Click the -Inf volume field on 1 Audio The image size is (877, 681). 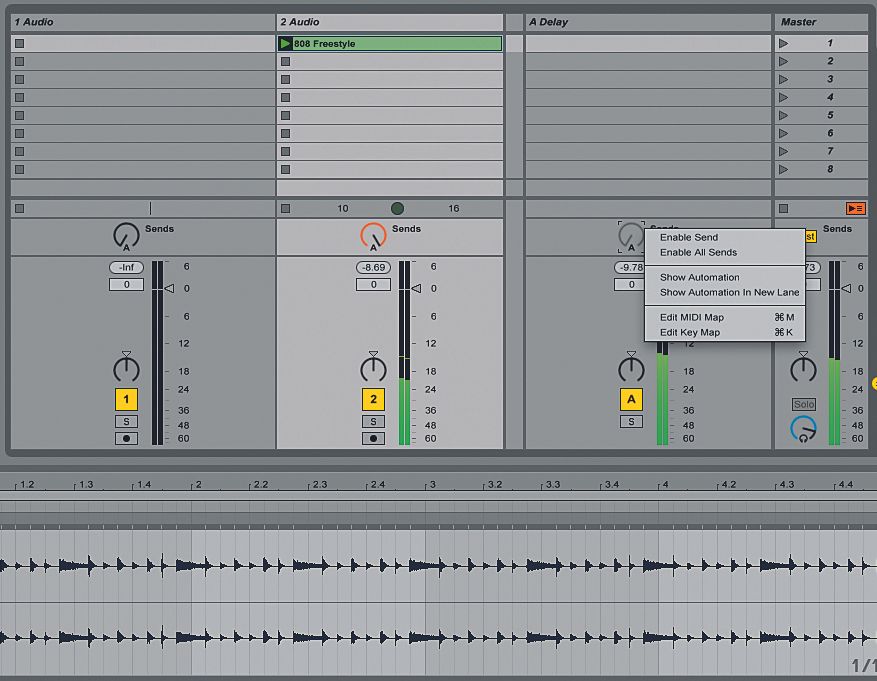tap(126, 267)
